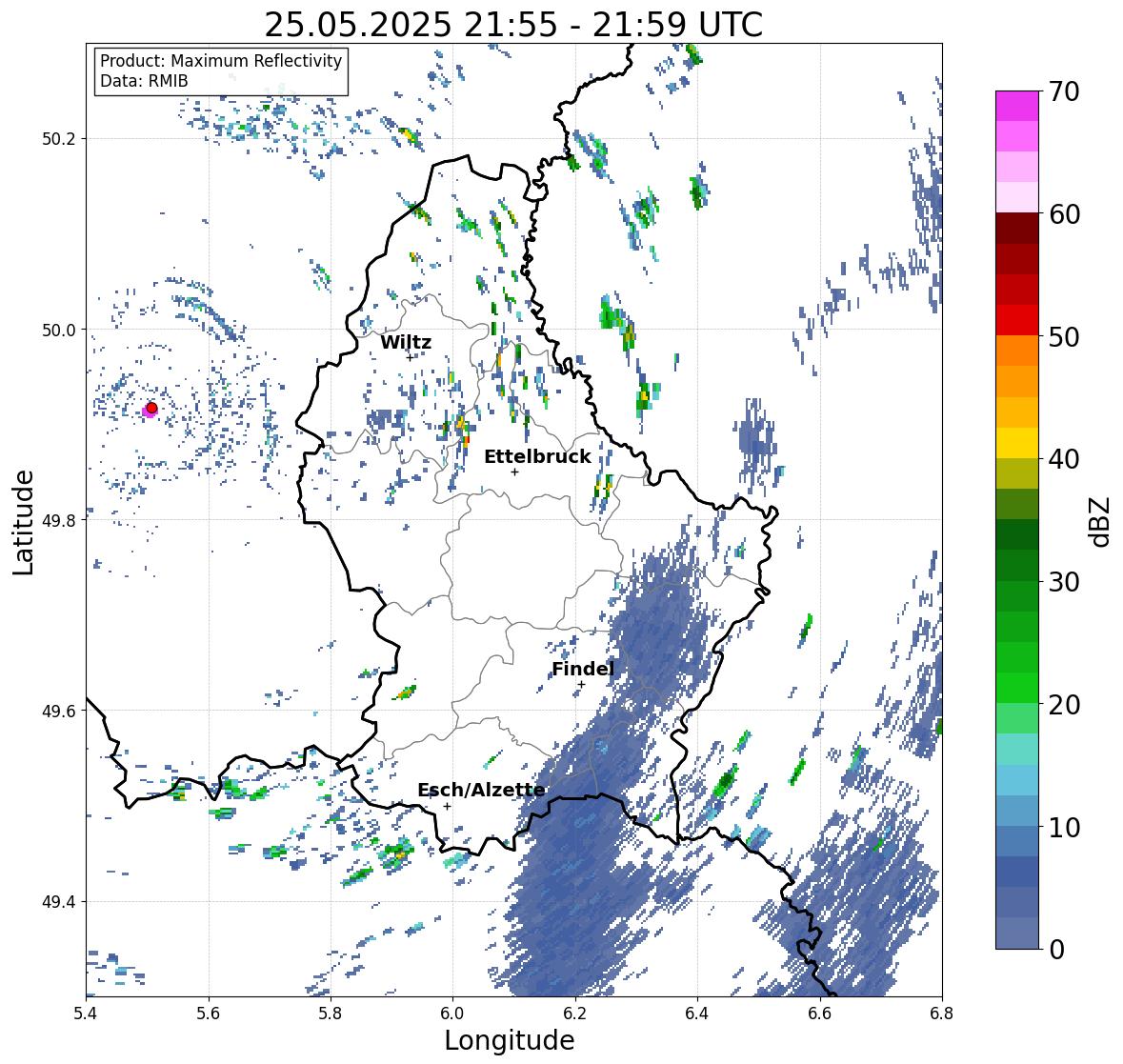
Task: Click the 60 value on the colorbar
Action: (1064, 214)
